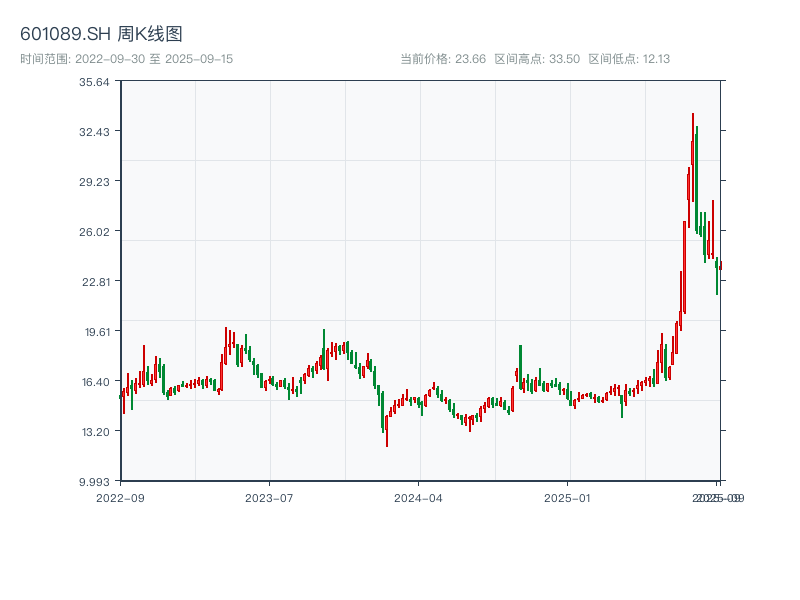800x600 pixels.
Task: Click the chart title 601089.SH 周K线图
Action: pos(101,34)
